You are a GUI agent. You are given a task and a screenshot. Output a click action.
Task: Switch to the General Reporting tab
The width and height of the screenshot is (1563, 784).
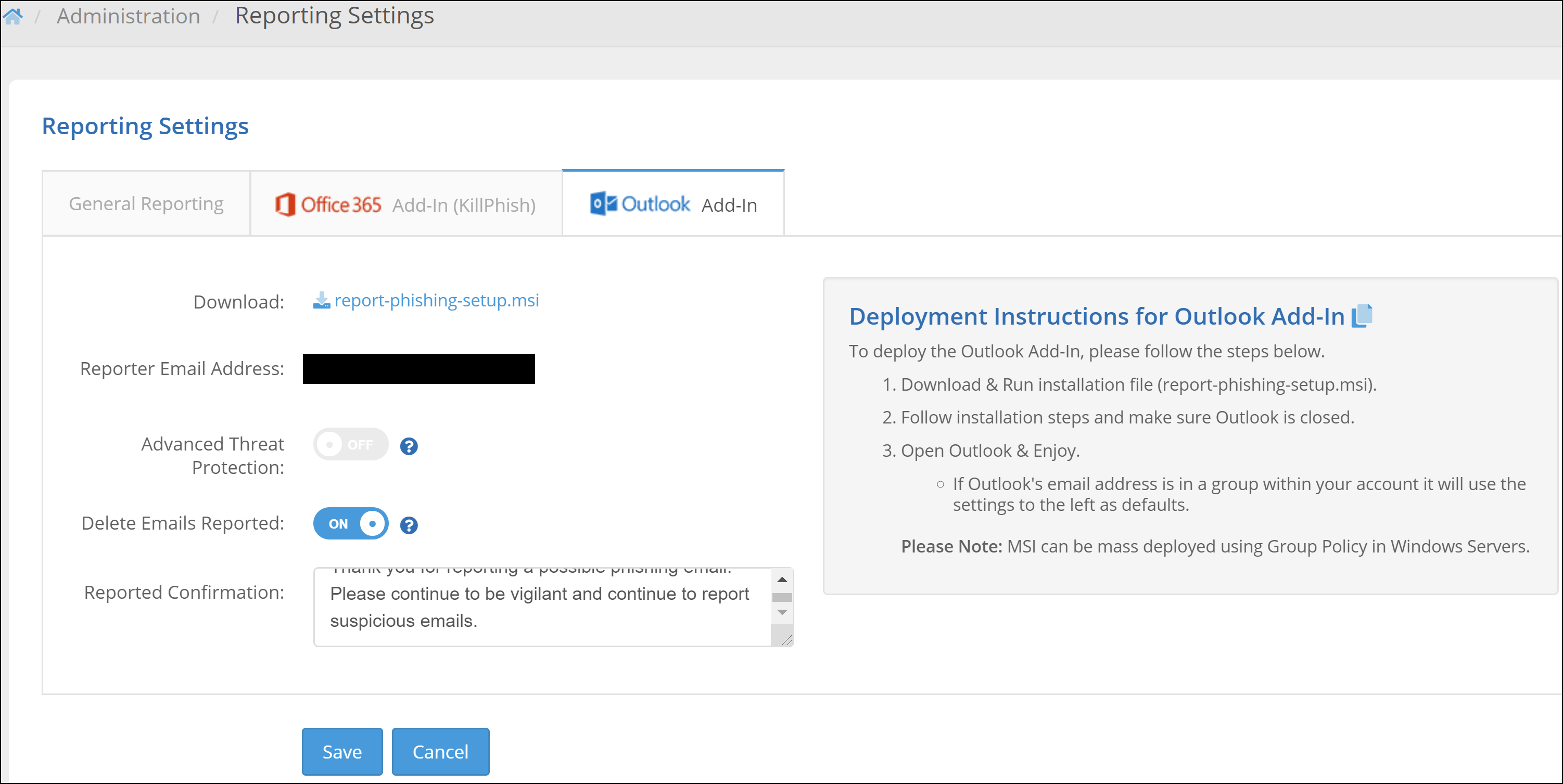point(146,204)
